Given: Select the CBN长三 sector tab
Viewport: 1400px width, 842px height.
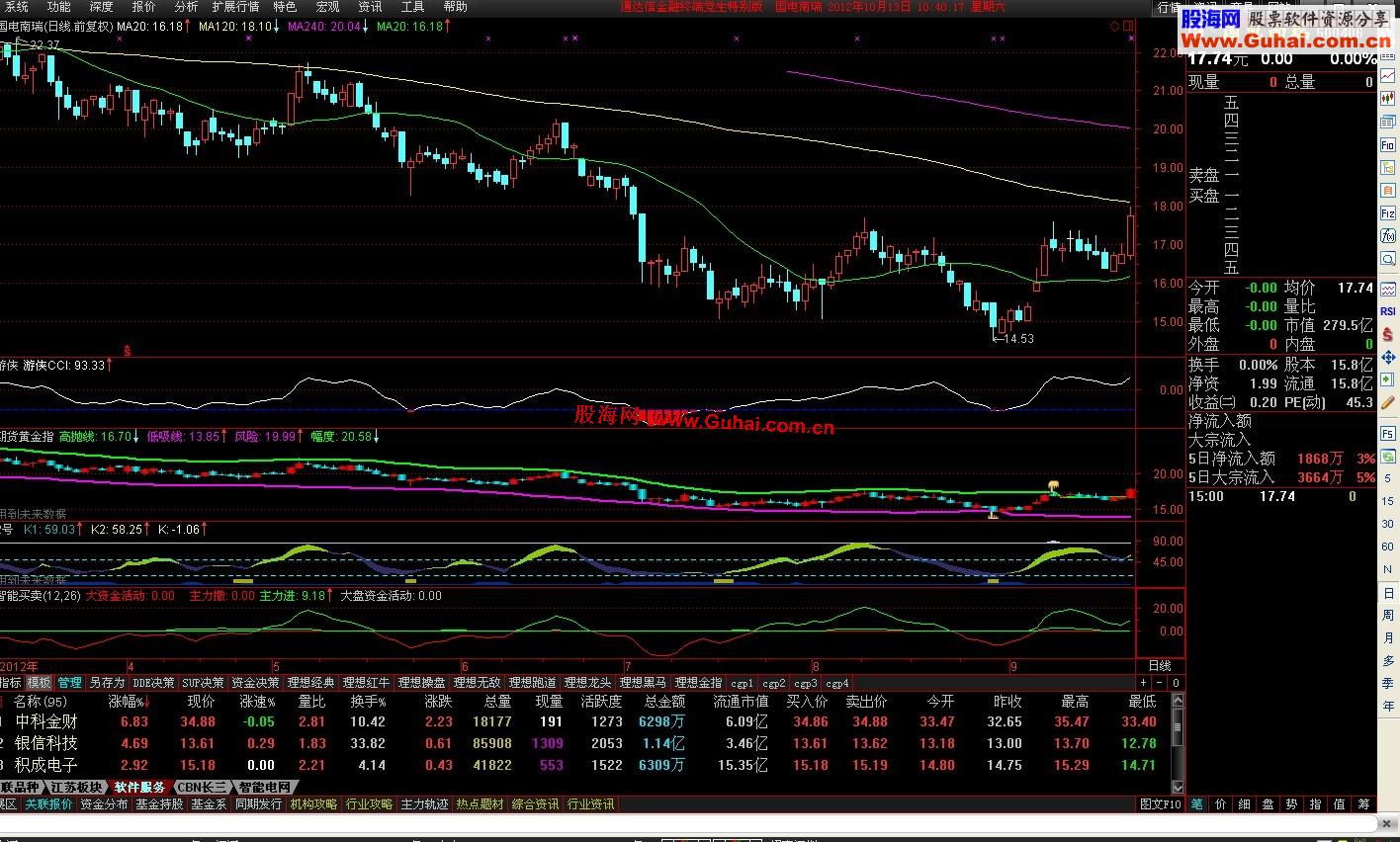Looking at the screenshot, I should point(202,788).
